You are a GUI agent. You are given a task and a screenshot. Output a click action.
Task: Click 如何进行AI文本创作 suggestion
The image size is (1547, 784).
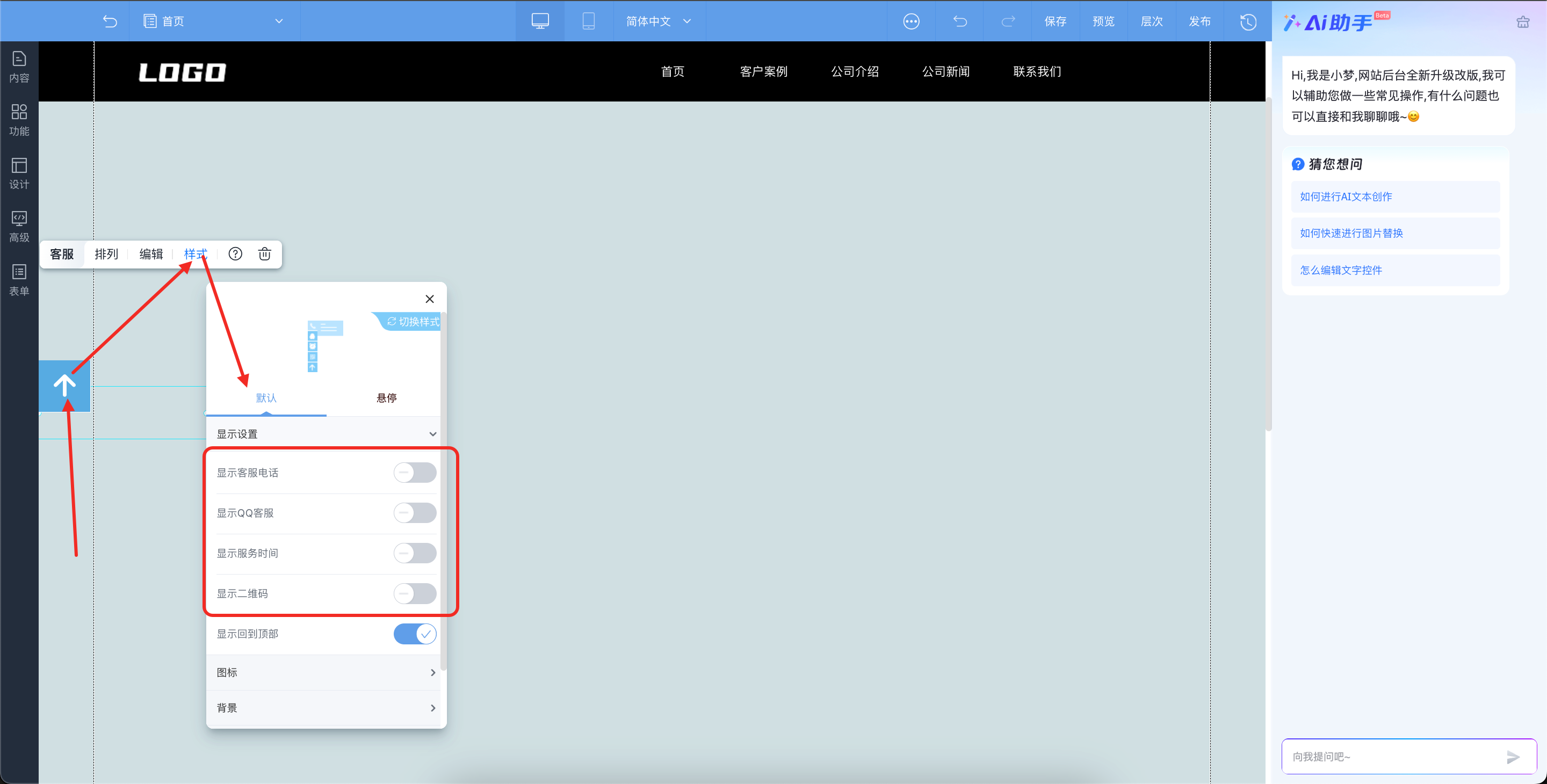[1395, 197]
